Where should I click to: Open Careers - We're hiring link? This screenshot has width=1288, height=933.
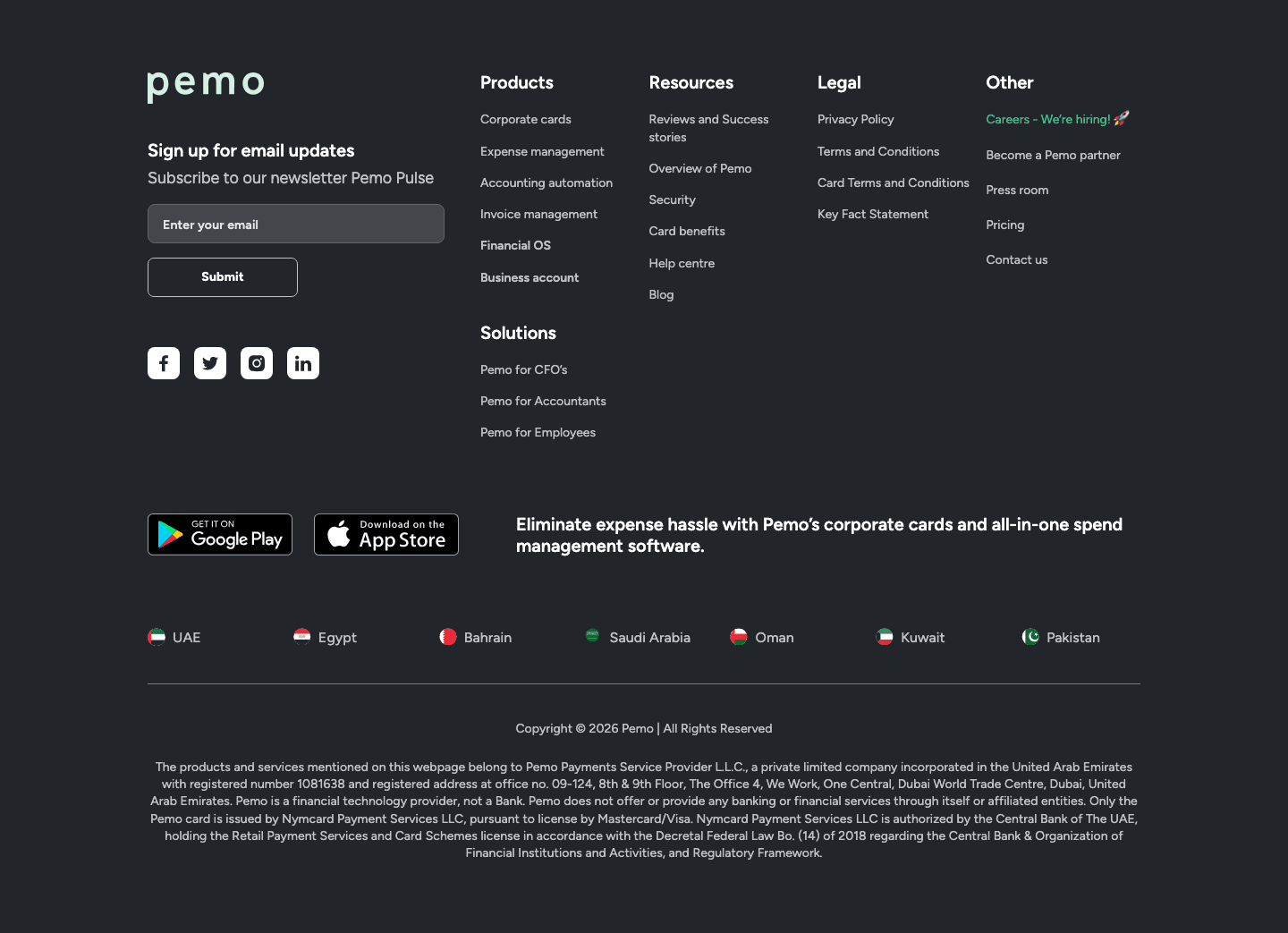pyautogui.click(x=1057, y=119)
